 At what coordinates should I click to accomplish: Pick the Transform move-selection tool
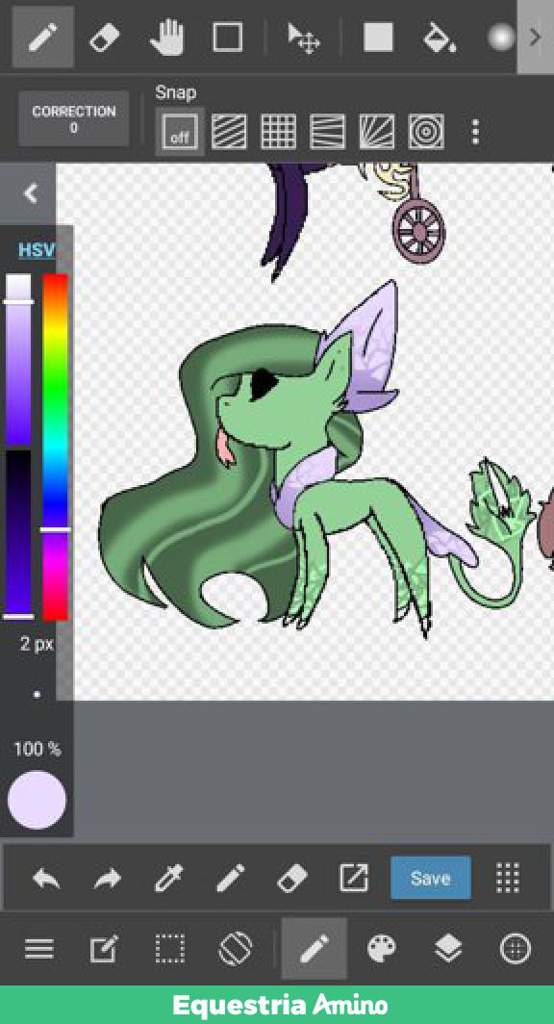(303, 38)
